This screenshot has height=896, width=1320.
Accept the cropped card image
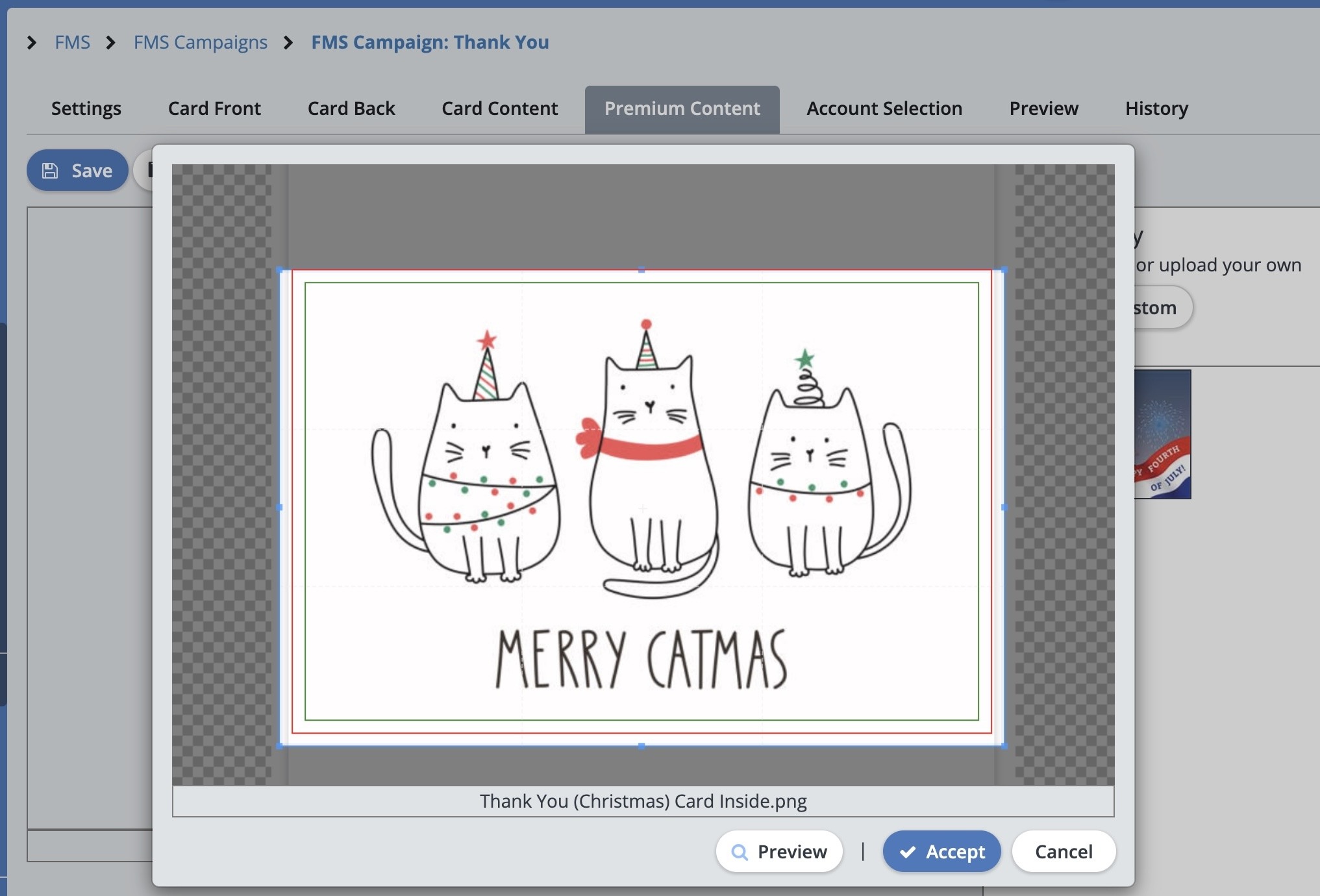(x=941, y=852)
